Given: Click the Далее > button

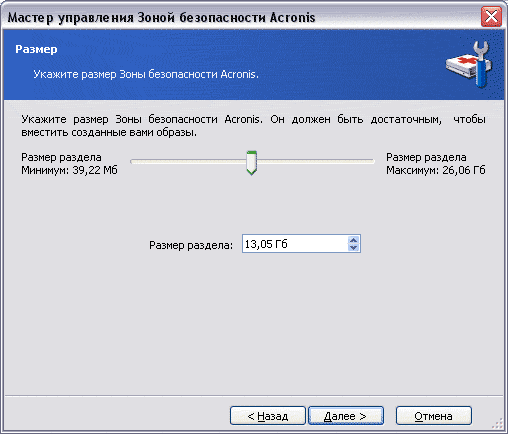Looking at the screenshot, I should click(346, 416).
